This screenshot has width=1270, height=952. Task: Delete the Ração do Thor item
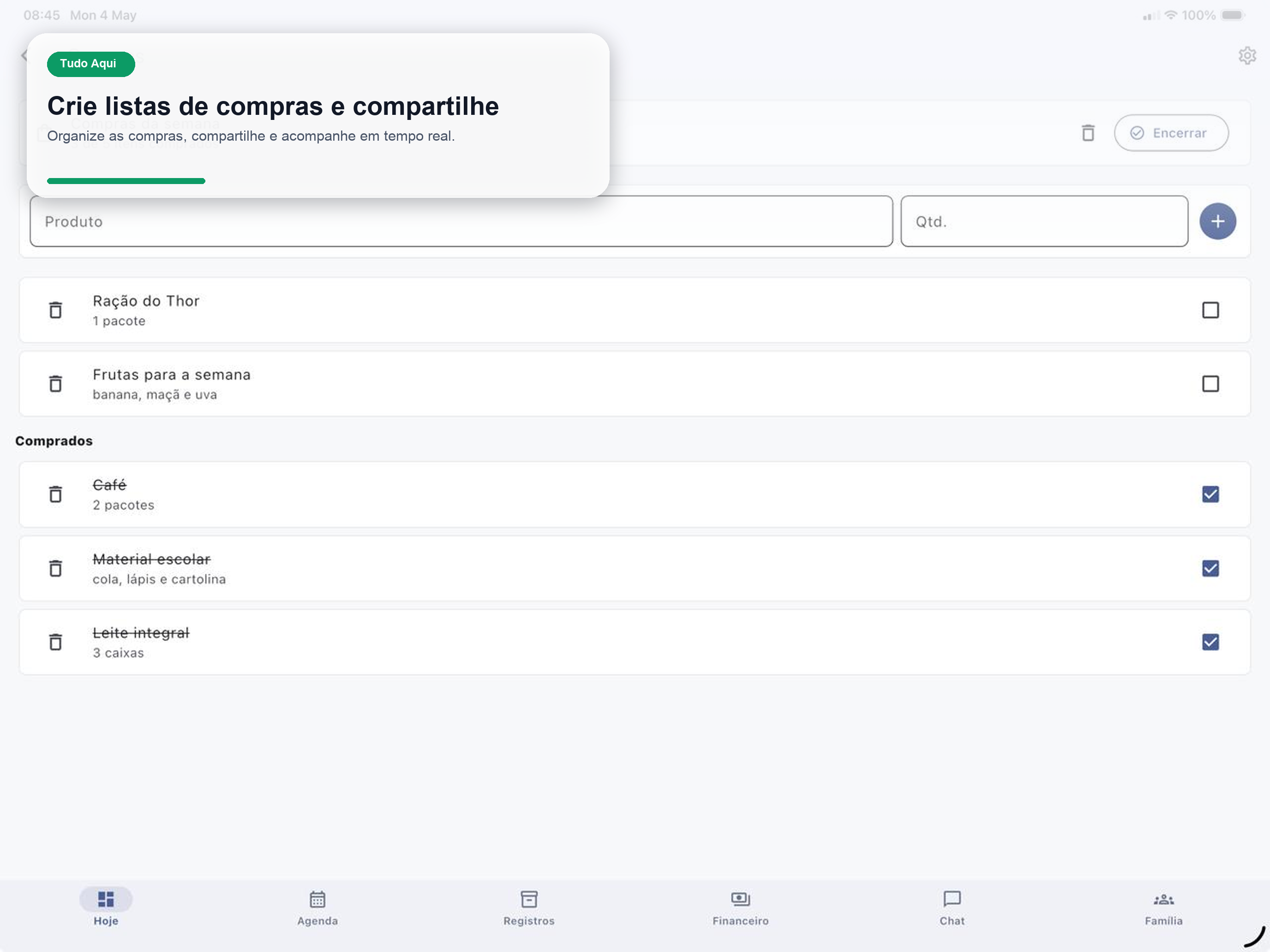pos(55,310)
